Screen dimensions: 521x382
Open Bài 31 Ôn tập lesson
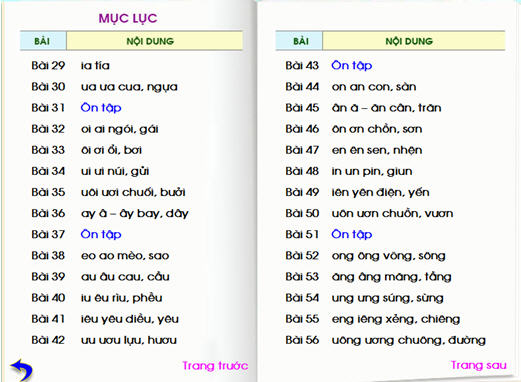pyautogui.click(x=101, y=108)
